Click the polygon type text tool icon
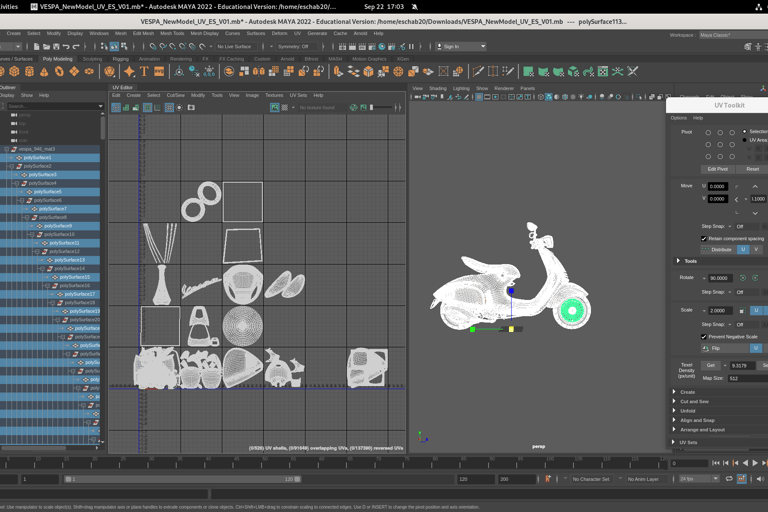Viewport: 768px width, 512px height. coord(144,72)
